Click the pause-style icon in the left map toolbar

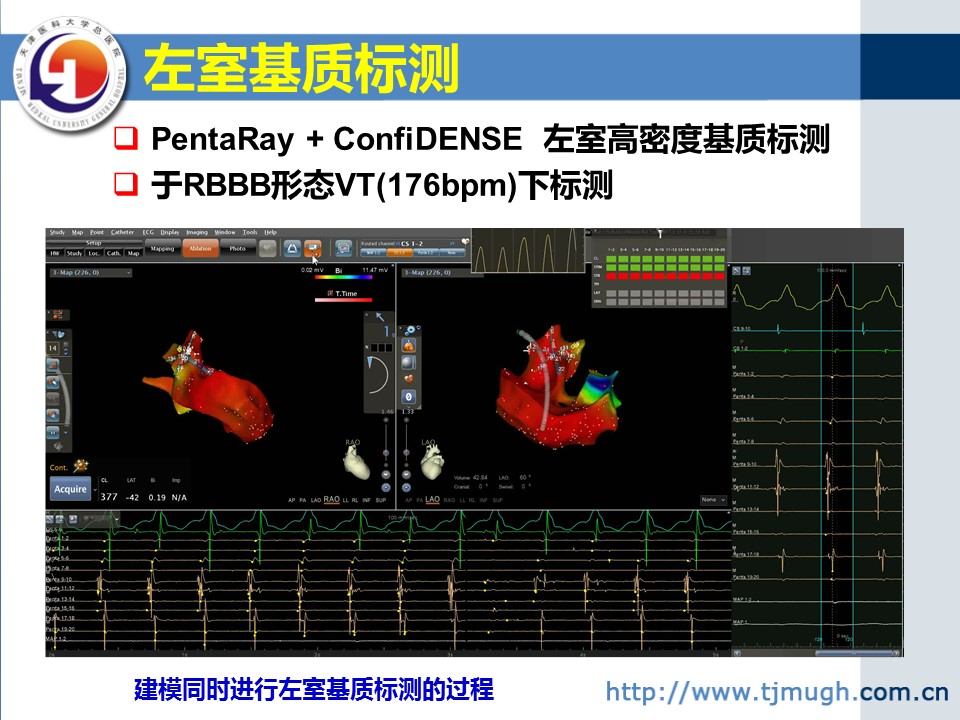coord(53,432)
